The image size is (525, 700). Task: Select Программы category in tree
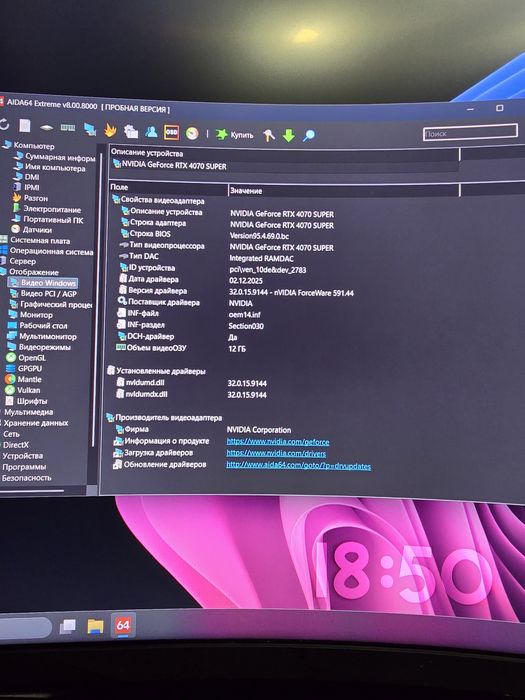pos(23,467)
